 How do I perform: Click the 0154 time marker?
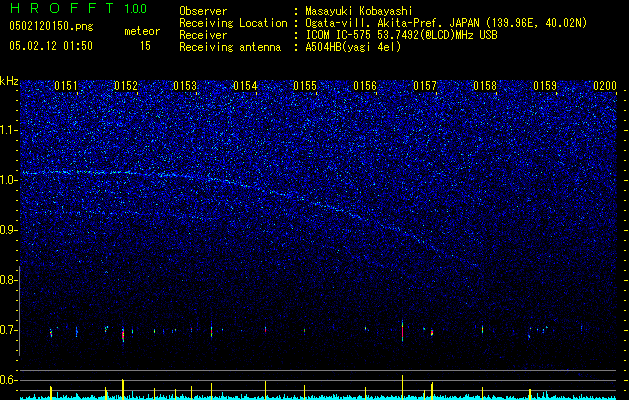coord(245,86)
